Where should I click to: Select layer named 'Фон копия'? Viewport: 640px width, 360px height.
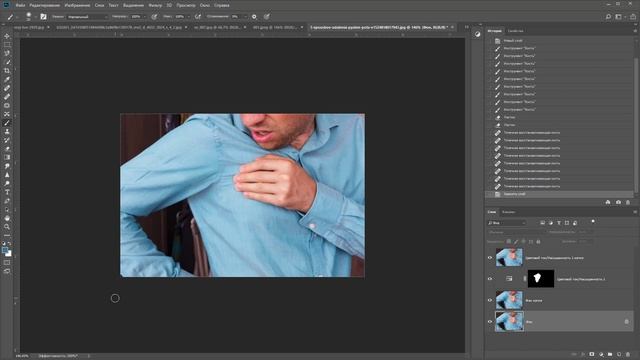coord(533,301)
